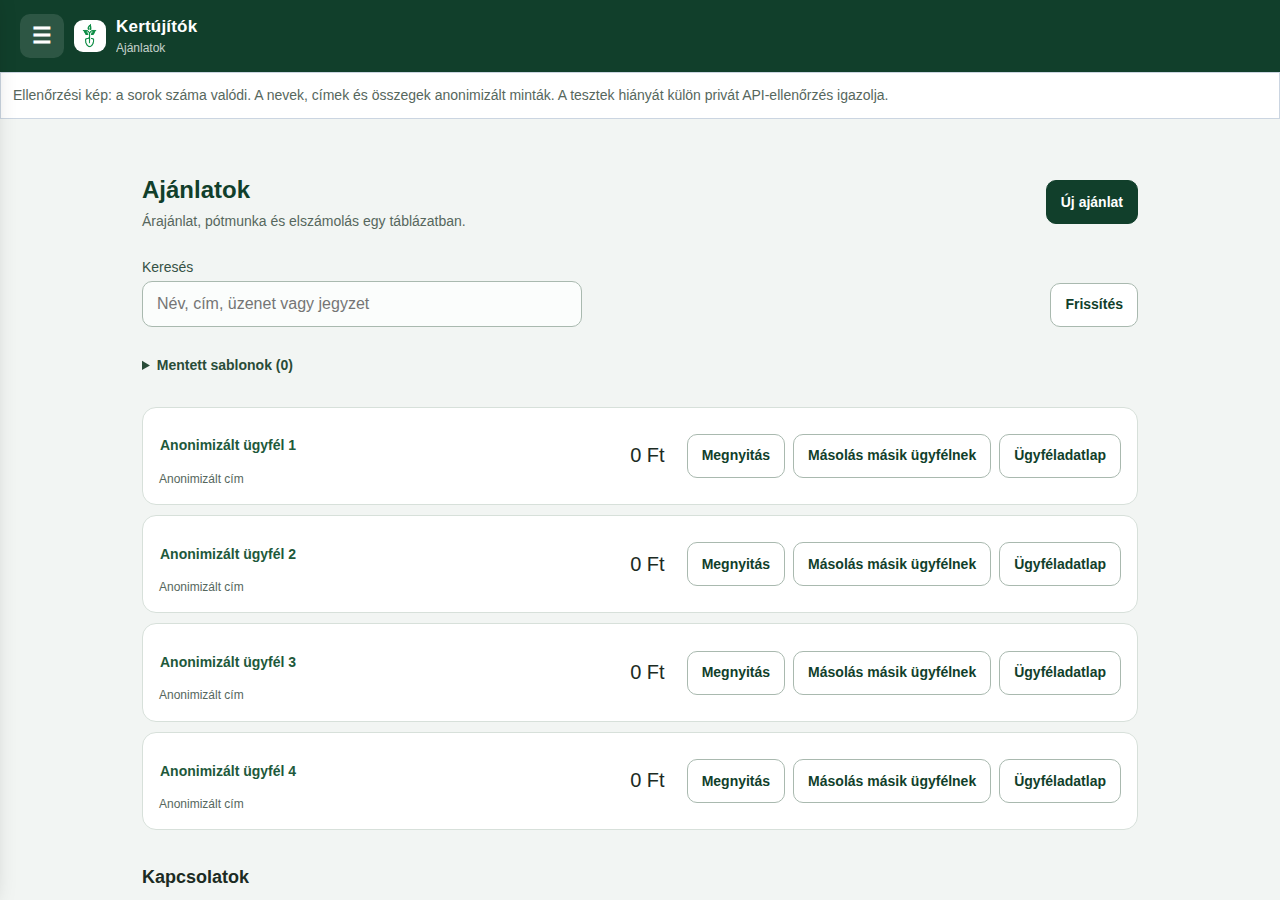Click the address under Anonimizált ügyfél 3
Image resolution: width=1280 pixels, height=900 pixels.
(201, 695)
